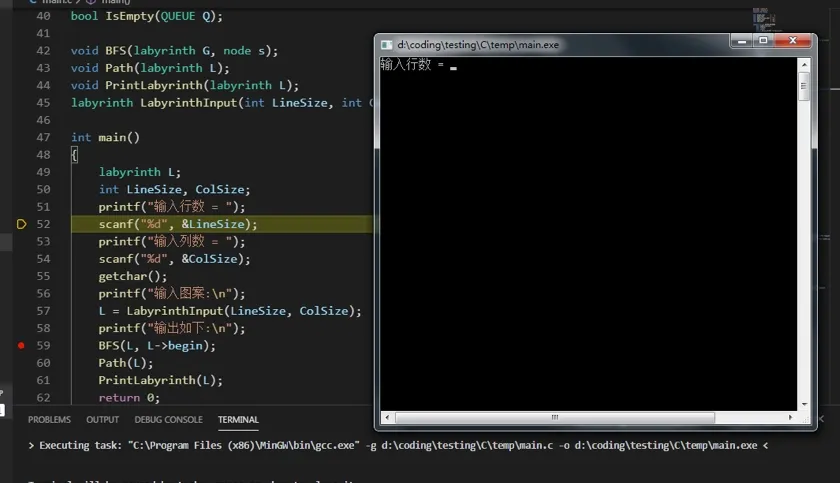Click 'bool IsEmpty(QUEUE Q);' on line 40
Image resolution: width=840 pixels, height=483 pixels.
coord(146,16)
